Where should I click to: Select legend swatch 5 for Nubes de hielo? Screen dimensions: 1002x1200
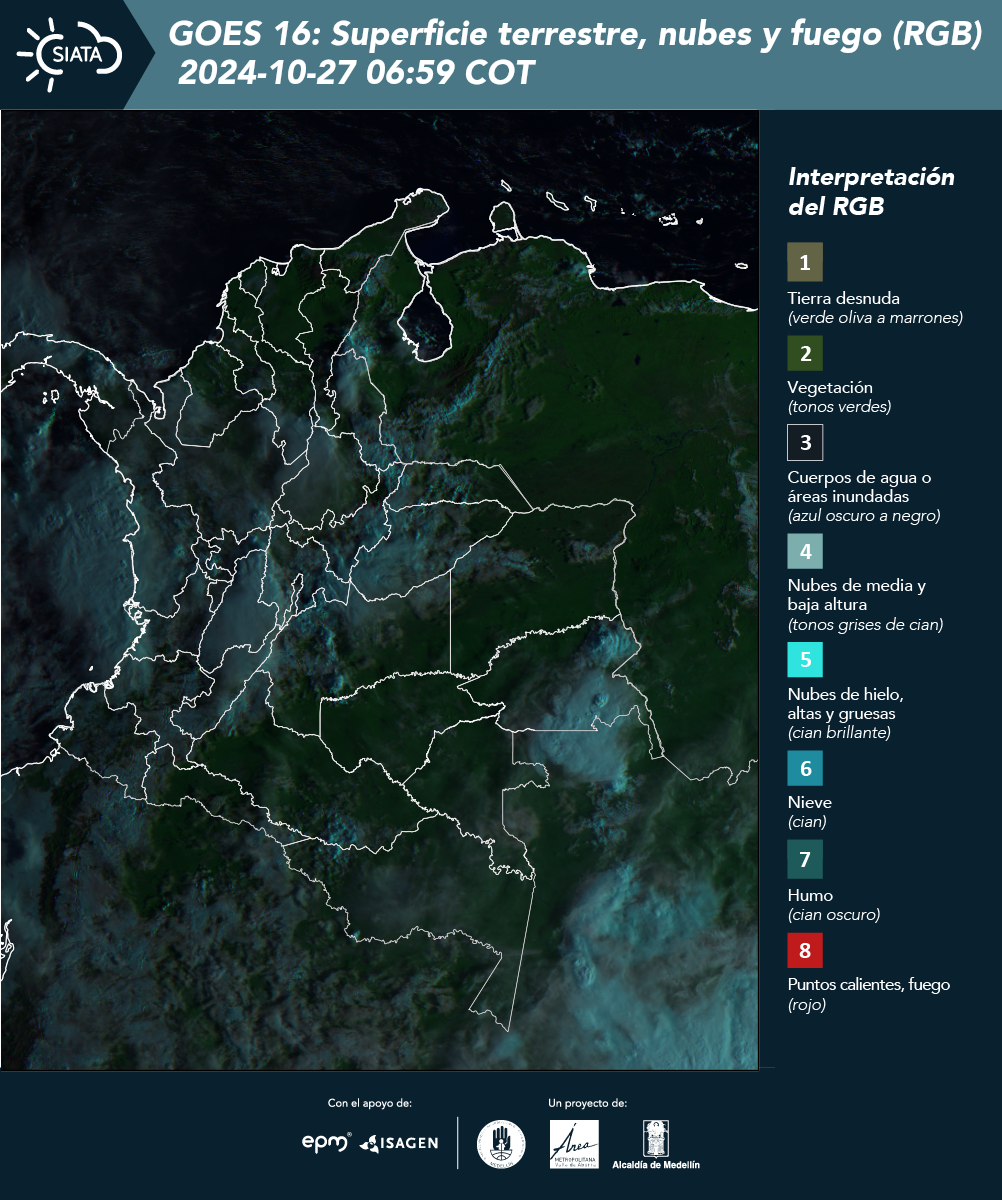[805, 660]
